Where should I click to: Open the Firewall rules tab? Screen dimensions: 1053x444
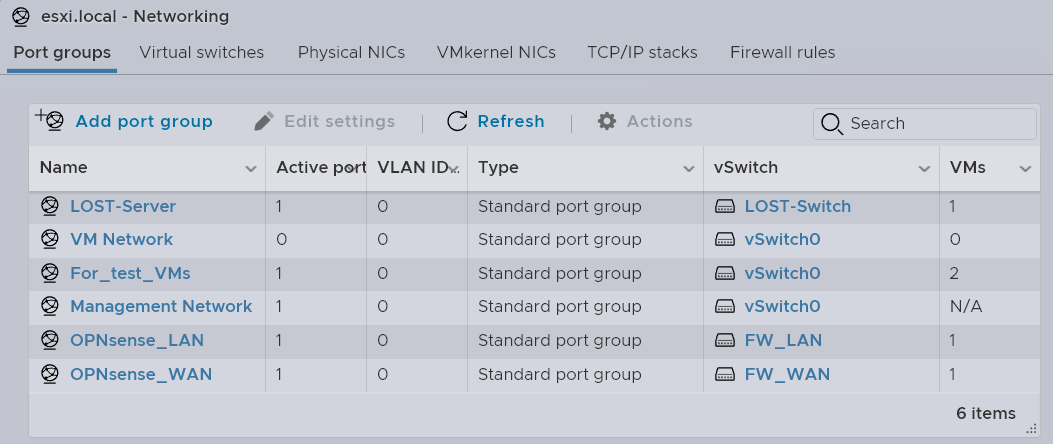782,53
